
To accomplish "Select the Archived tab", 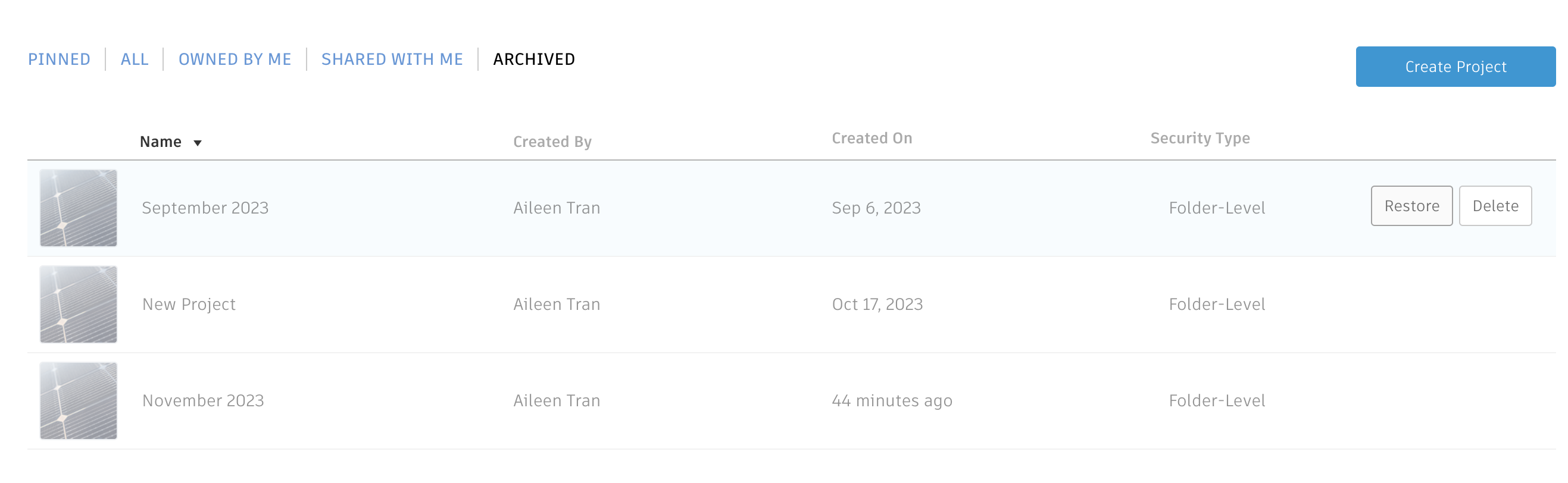I will (534, 59).
